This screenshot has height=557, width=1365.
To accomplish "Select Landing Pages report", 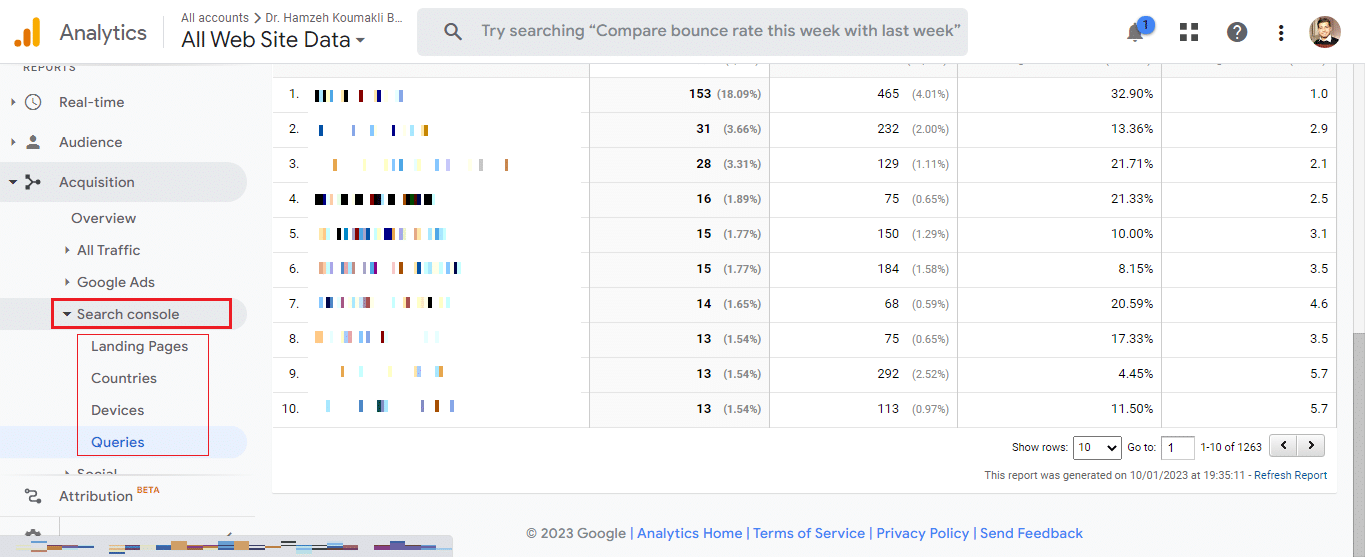I will tap(139, 346).
